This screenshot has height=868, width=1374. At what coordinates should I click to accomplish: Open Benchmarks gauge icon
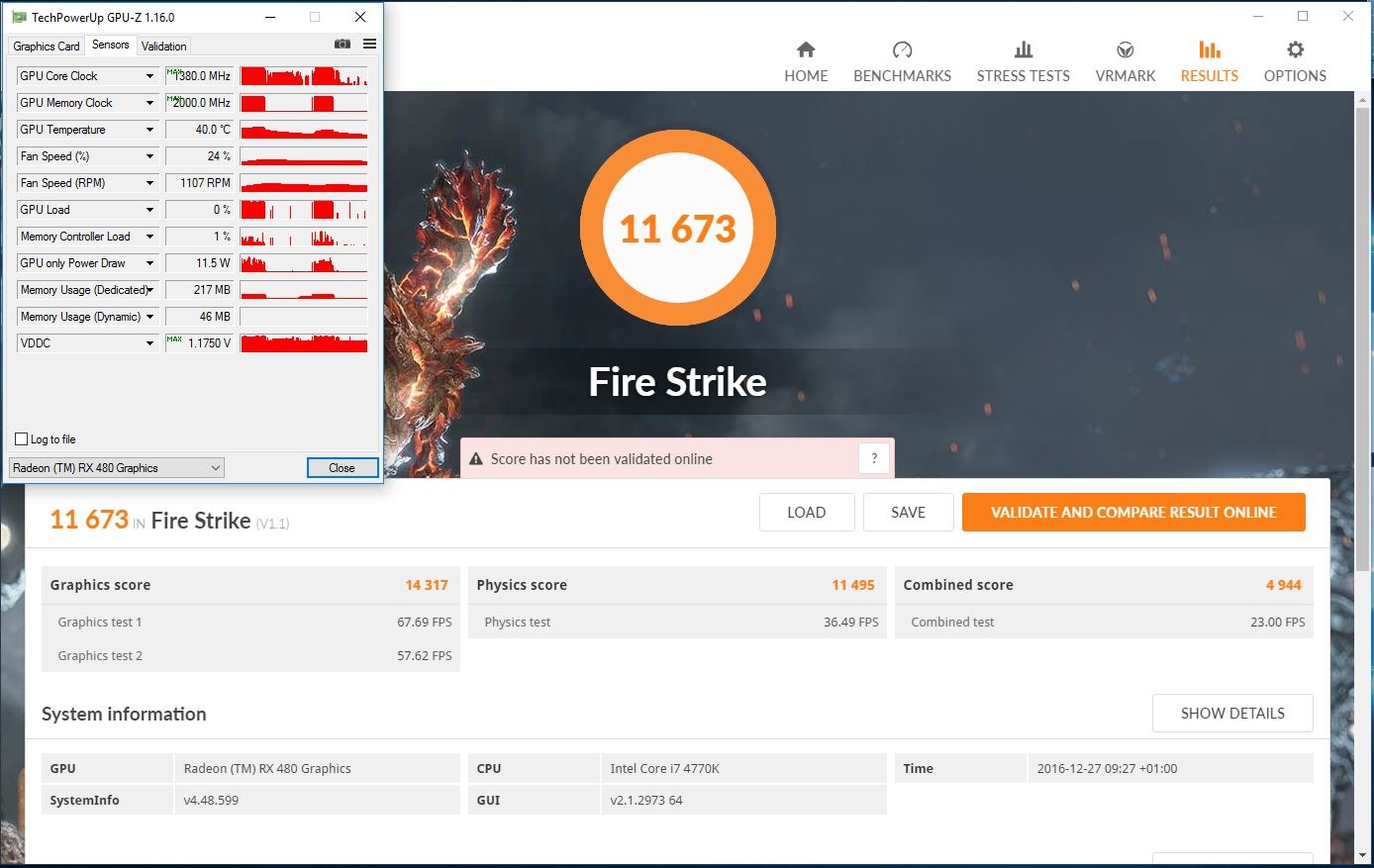coord(902,49)
